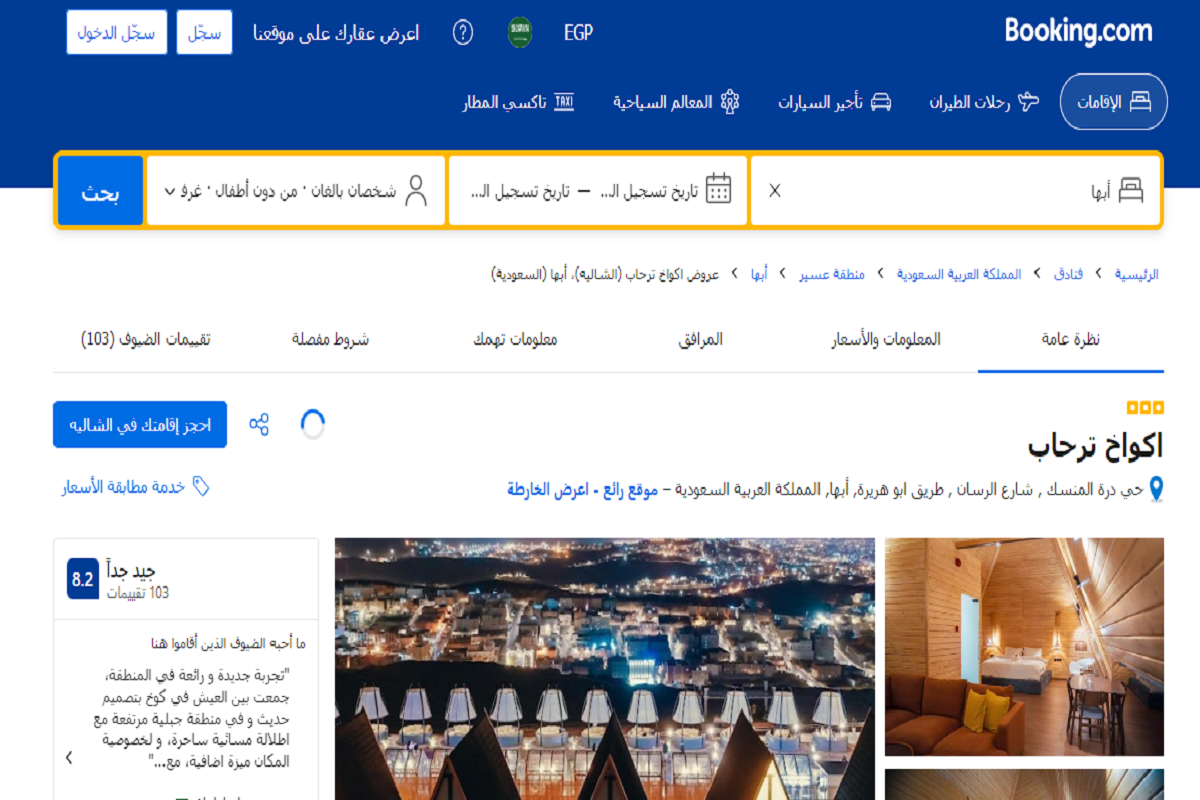Viewport: 1200px width, 800px height.
Task: Change language using the Saudi flag icon
Action: tap(518, 32)
